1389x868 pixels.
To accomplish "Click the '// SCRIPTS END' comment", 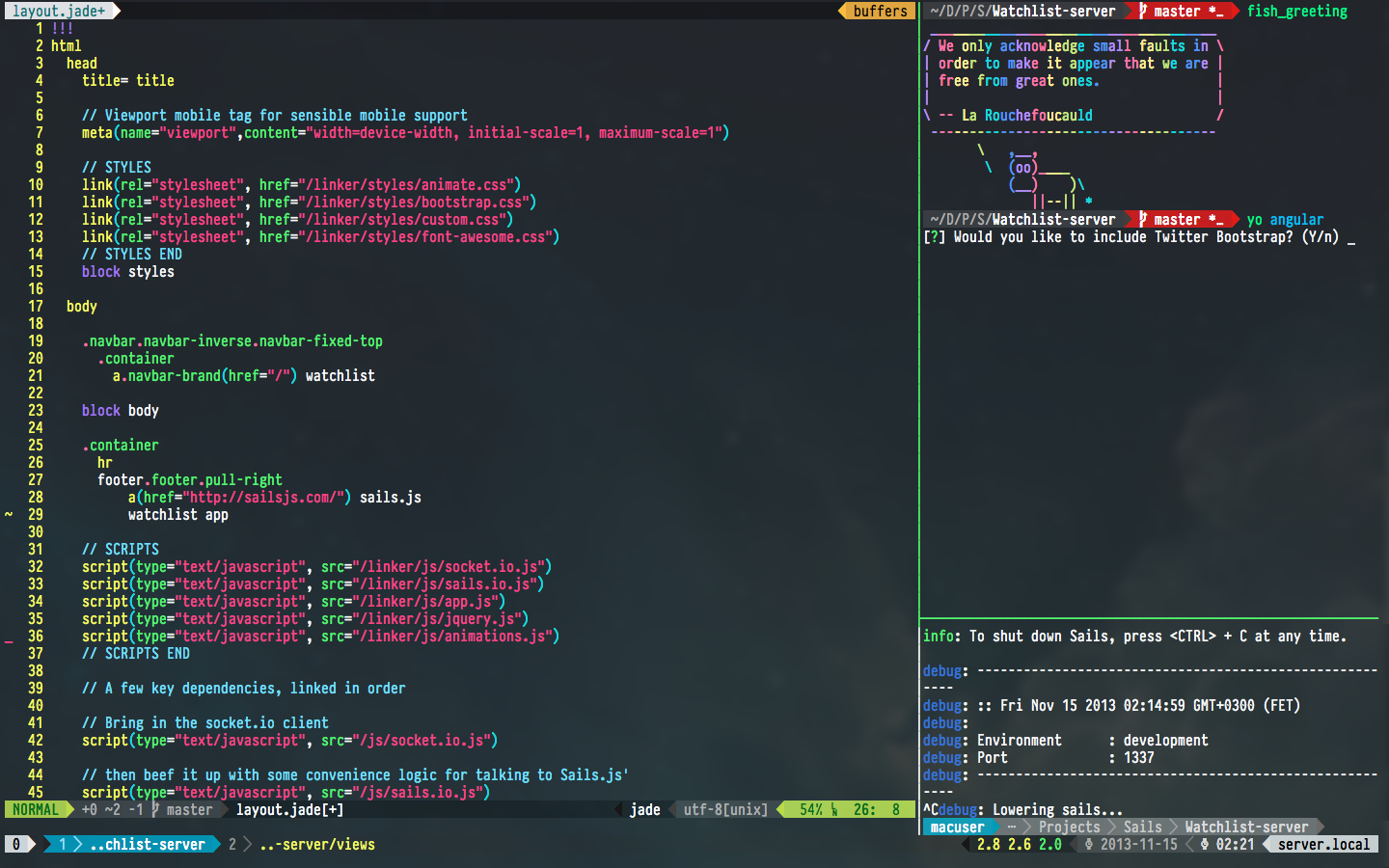I will (135, 653).
